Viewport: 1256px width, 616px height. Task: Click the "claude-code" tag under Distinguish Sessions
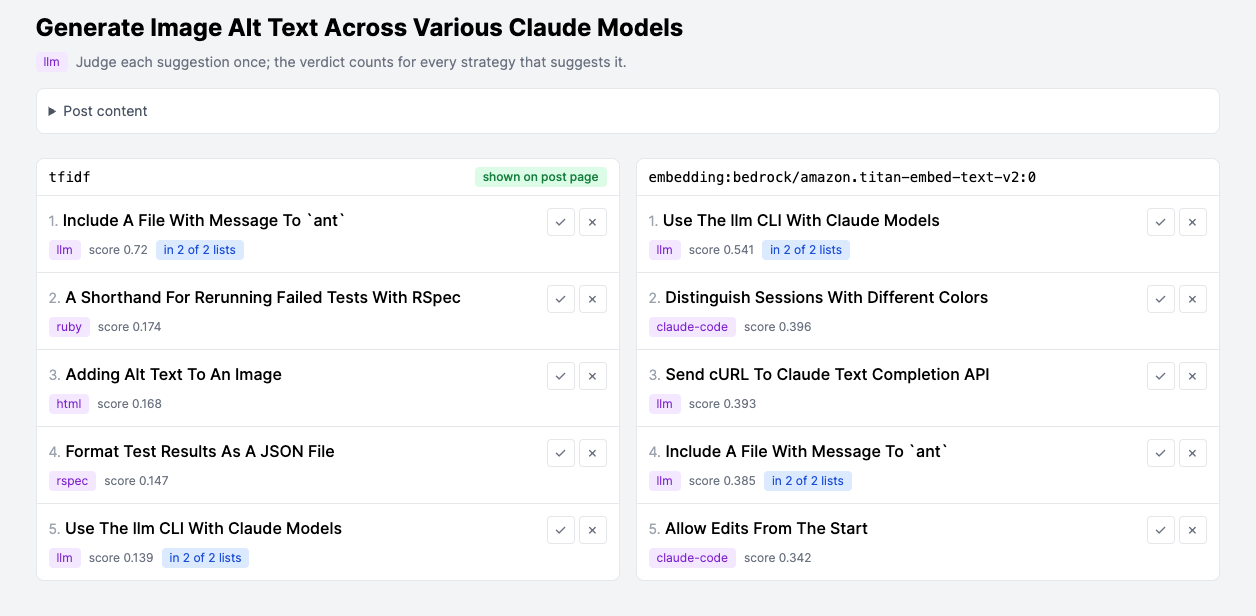[693, 327]
